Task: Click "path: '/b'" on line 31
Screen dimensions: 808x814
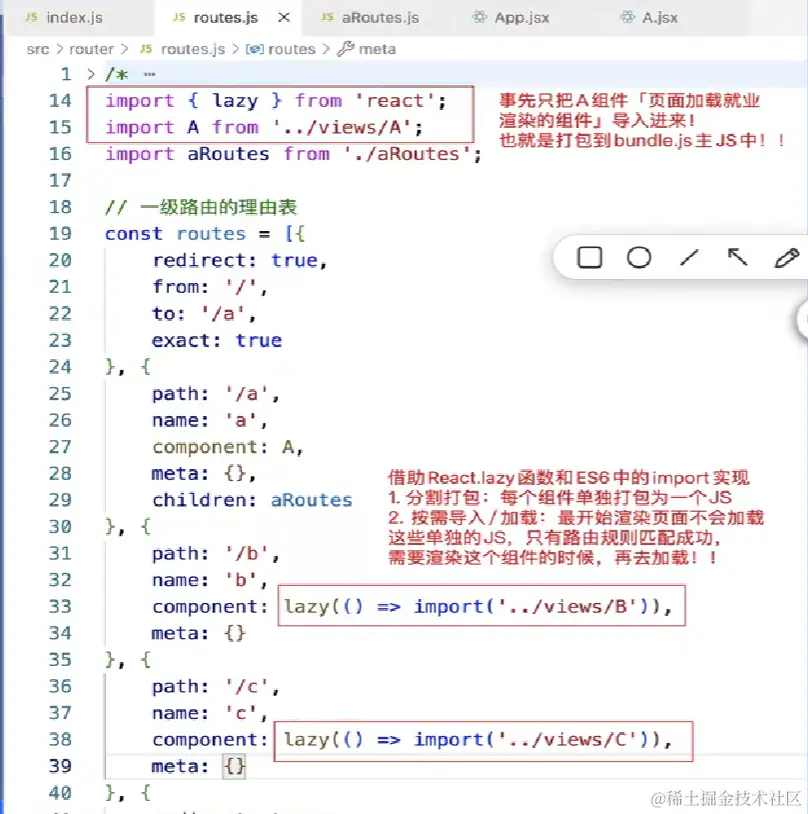Action: pos(211,554)
